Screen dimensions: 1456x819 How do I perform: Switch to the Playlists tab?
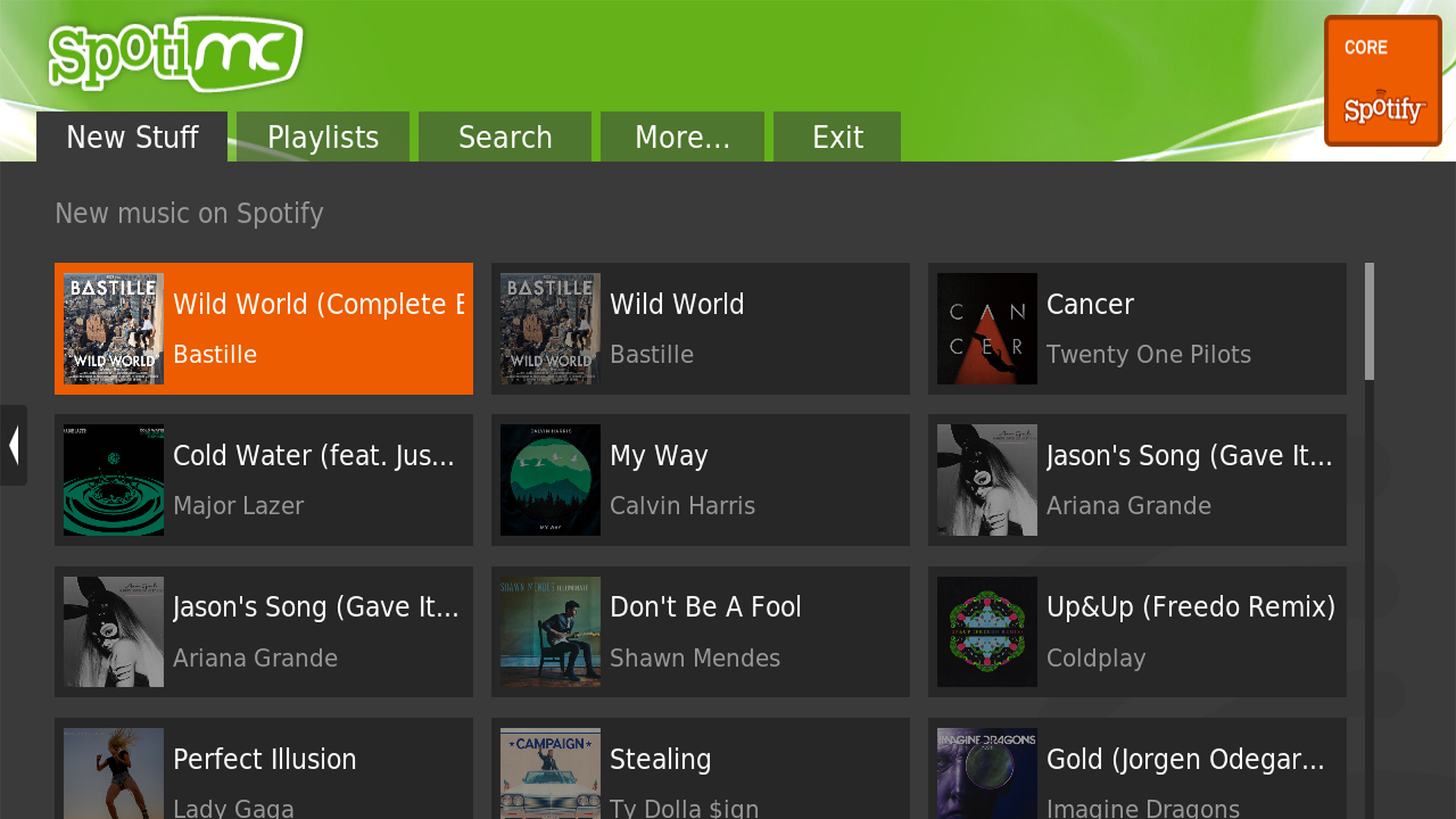(322, 137)
